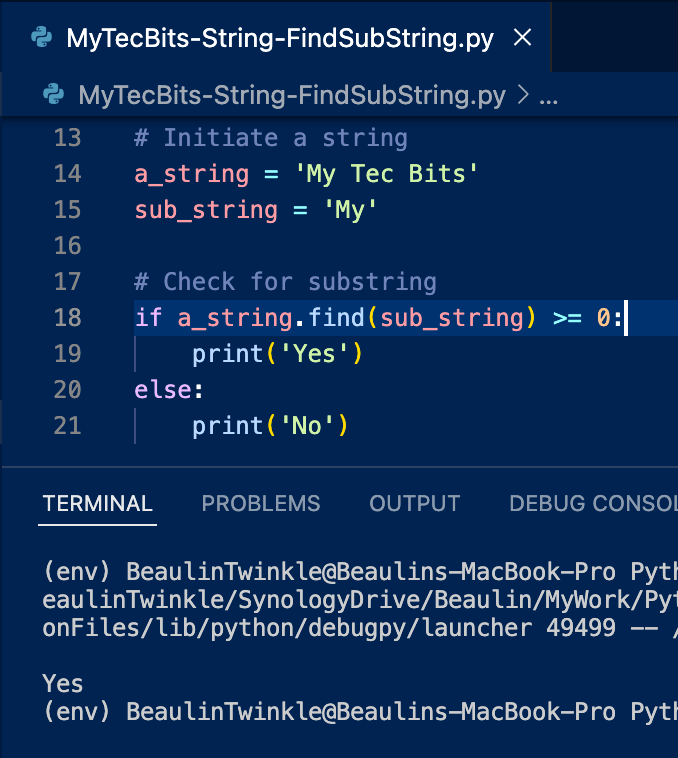The height and width of the screenshot is (758, 678).
Task: Expand the breadcrumb ellipsis symbol picker
Action: pyautogui.click(x=549, y=95)
